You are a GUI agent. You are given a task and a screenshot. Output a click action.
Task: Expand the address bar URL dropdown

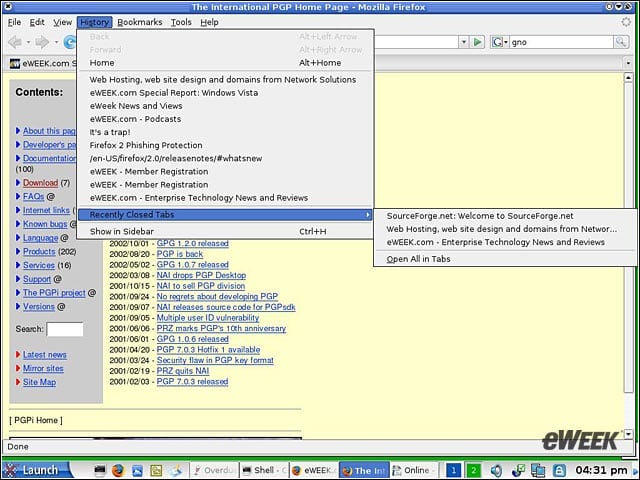coord(463,42)
